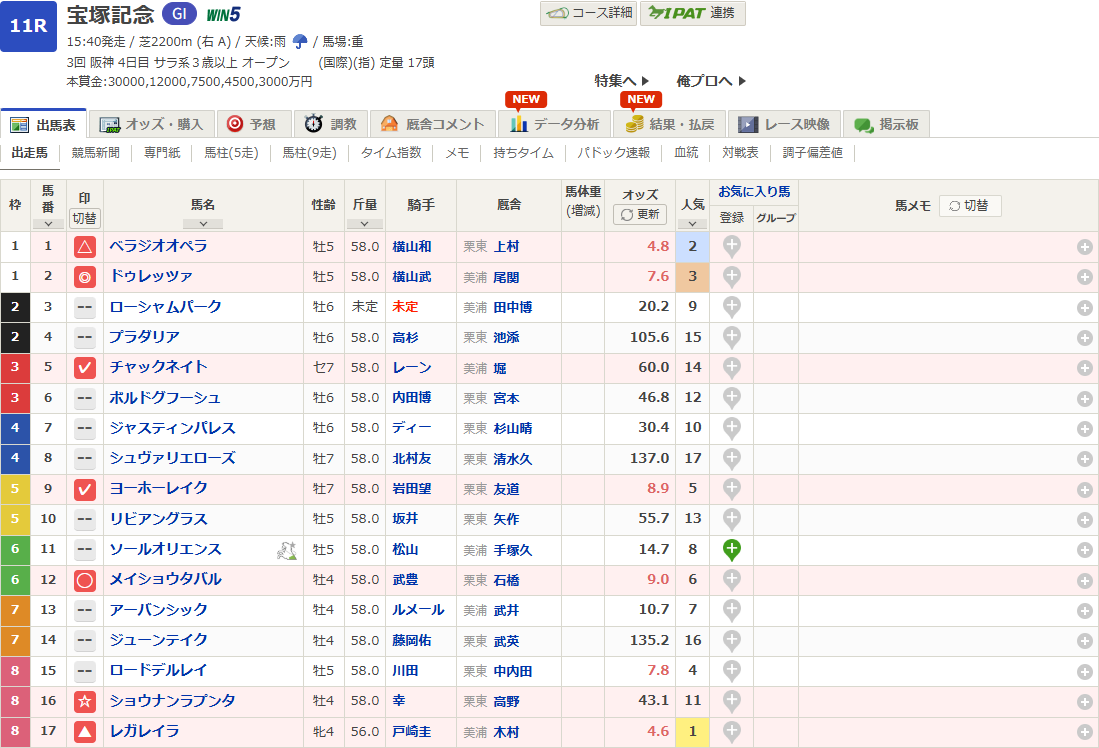Click the star mark icon for ショウナンラプンタ
1099x748 pixels.
click(85, 702)
